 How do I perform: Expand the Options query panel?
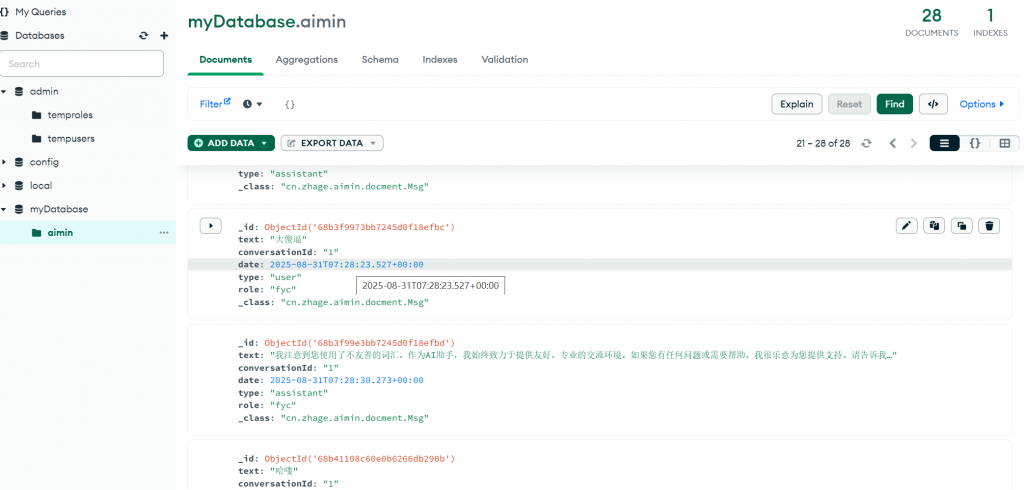tap(981, 104)
